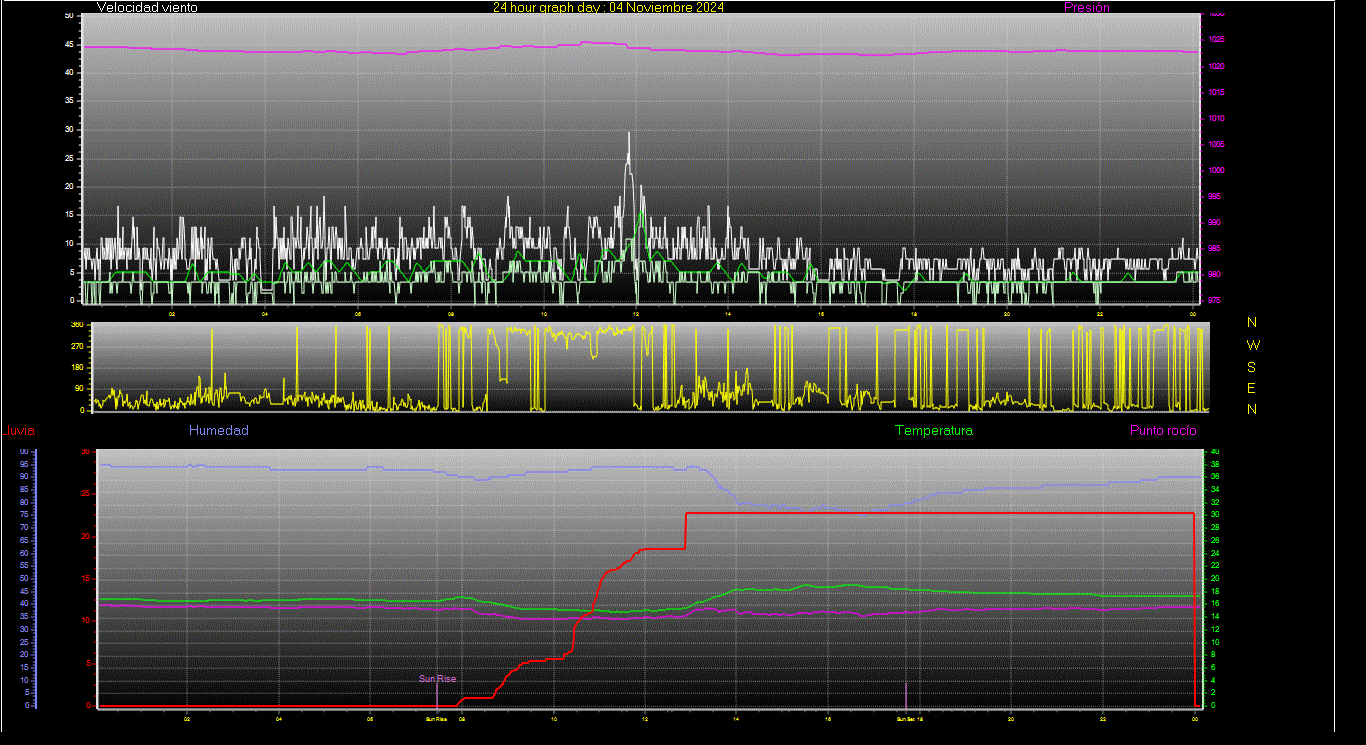1366x745 pixels.
Task: Click the "95" tick on the blue humidity axis
Action: point(24,463)
